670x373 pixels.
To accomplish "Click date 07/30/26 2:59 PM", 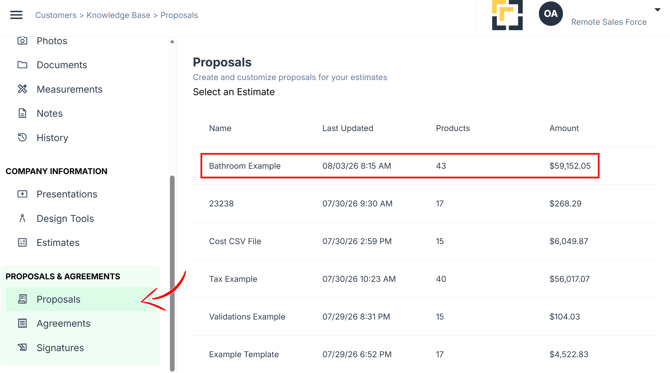I will click(x=357, y=241).
